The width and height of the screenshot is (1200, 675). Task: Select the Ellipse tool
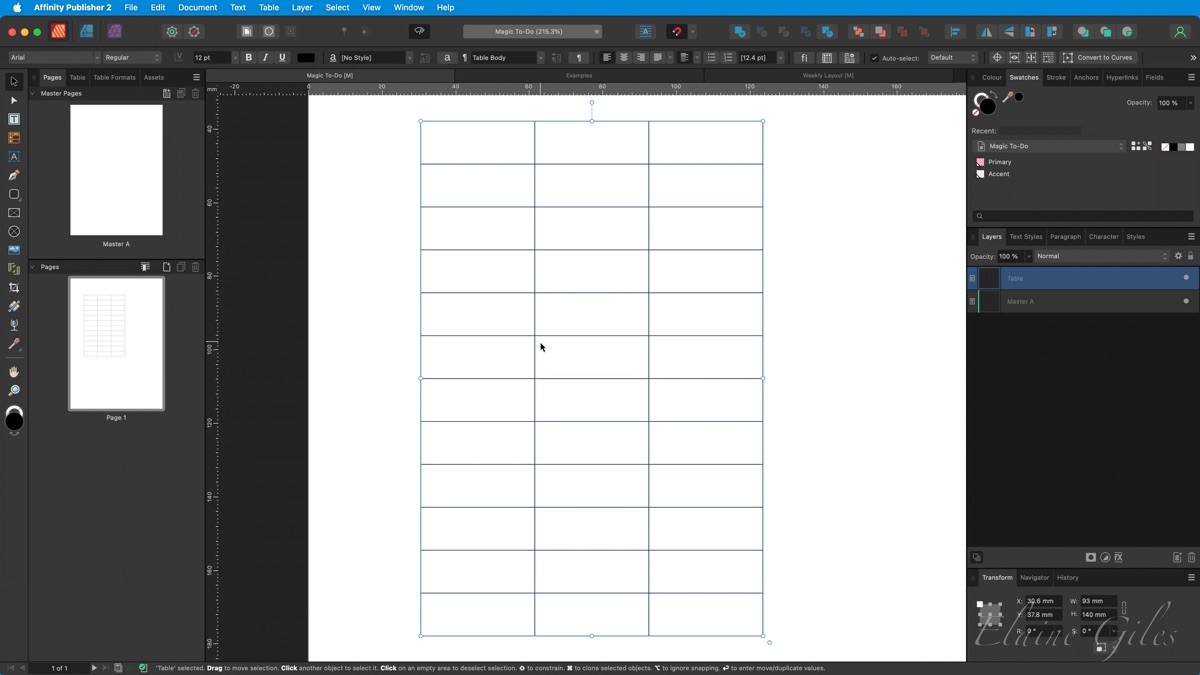pyautogui.click(x=14, y=231)
